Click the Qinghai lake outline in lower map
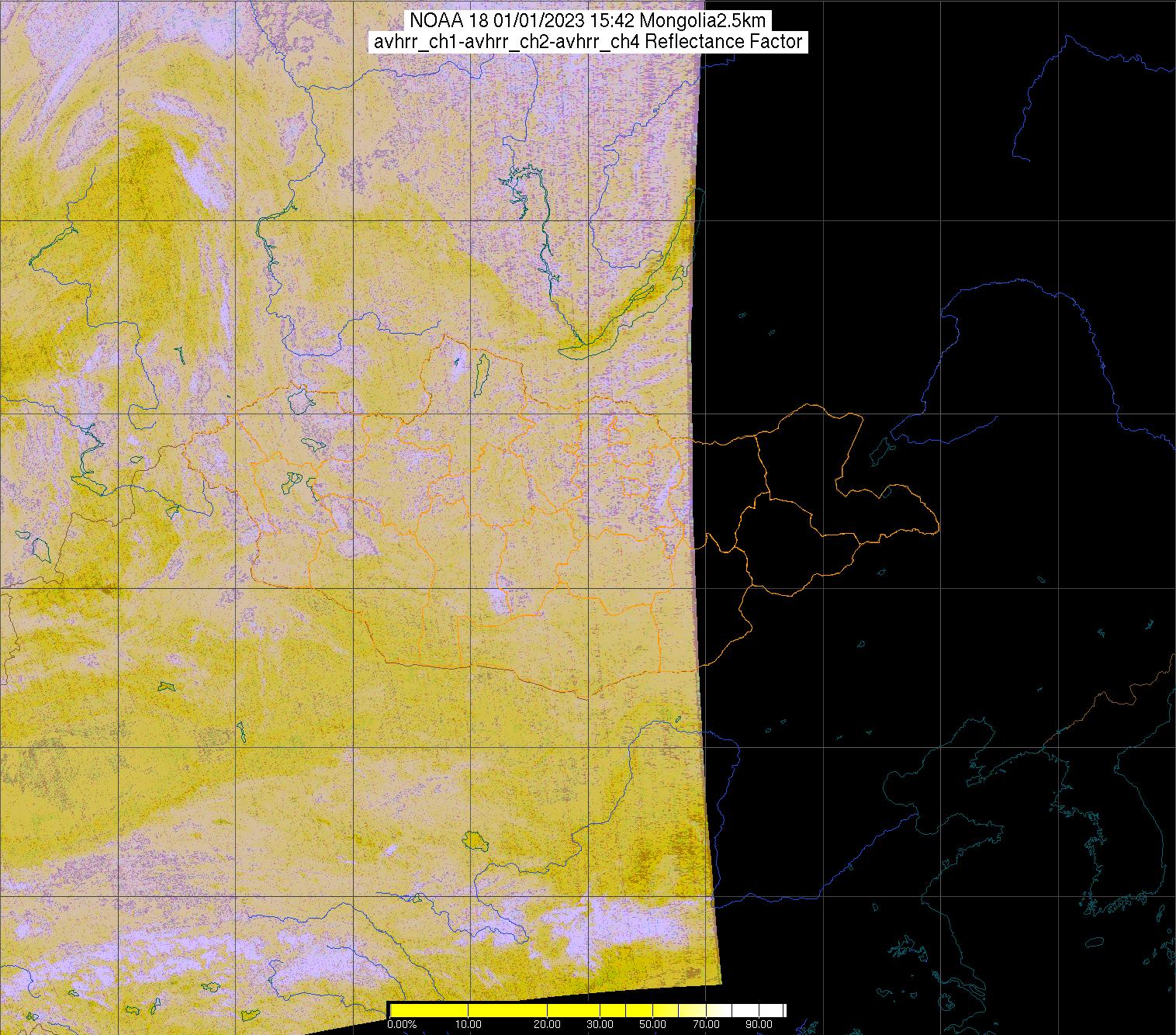The width and height of the screenshot is (1176, 1035). click(473, 840)
